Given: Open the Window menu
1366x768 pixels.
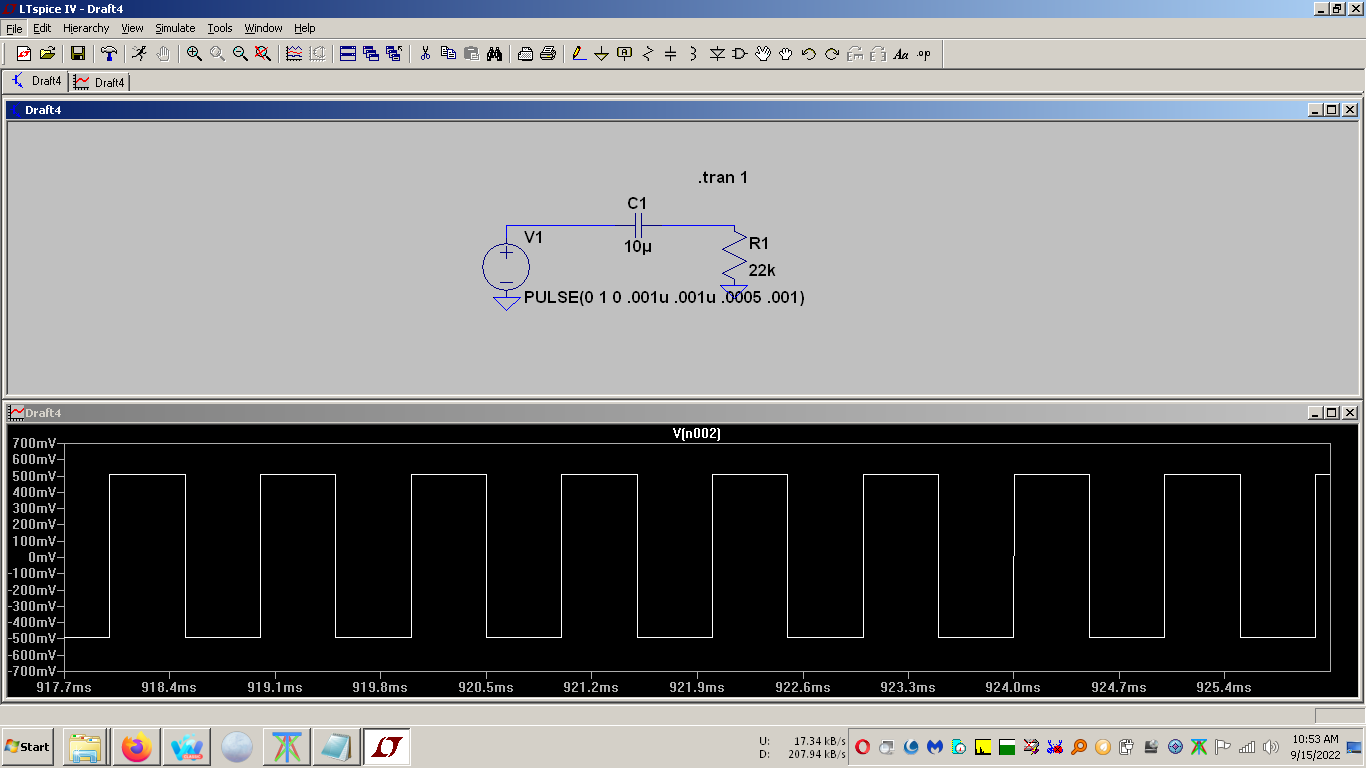Looking at the screenshot, I should 263,28.
